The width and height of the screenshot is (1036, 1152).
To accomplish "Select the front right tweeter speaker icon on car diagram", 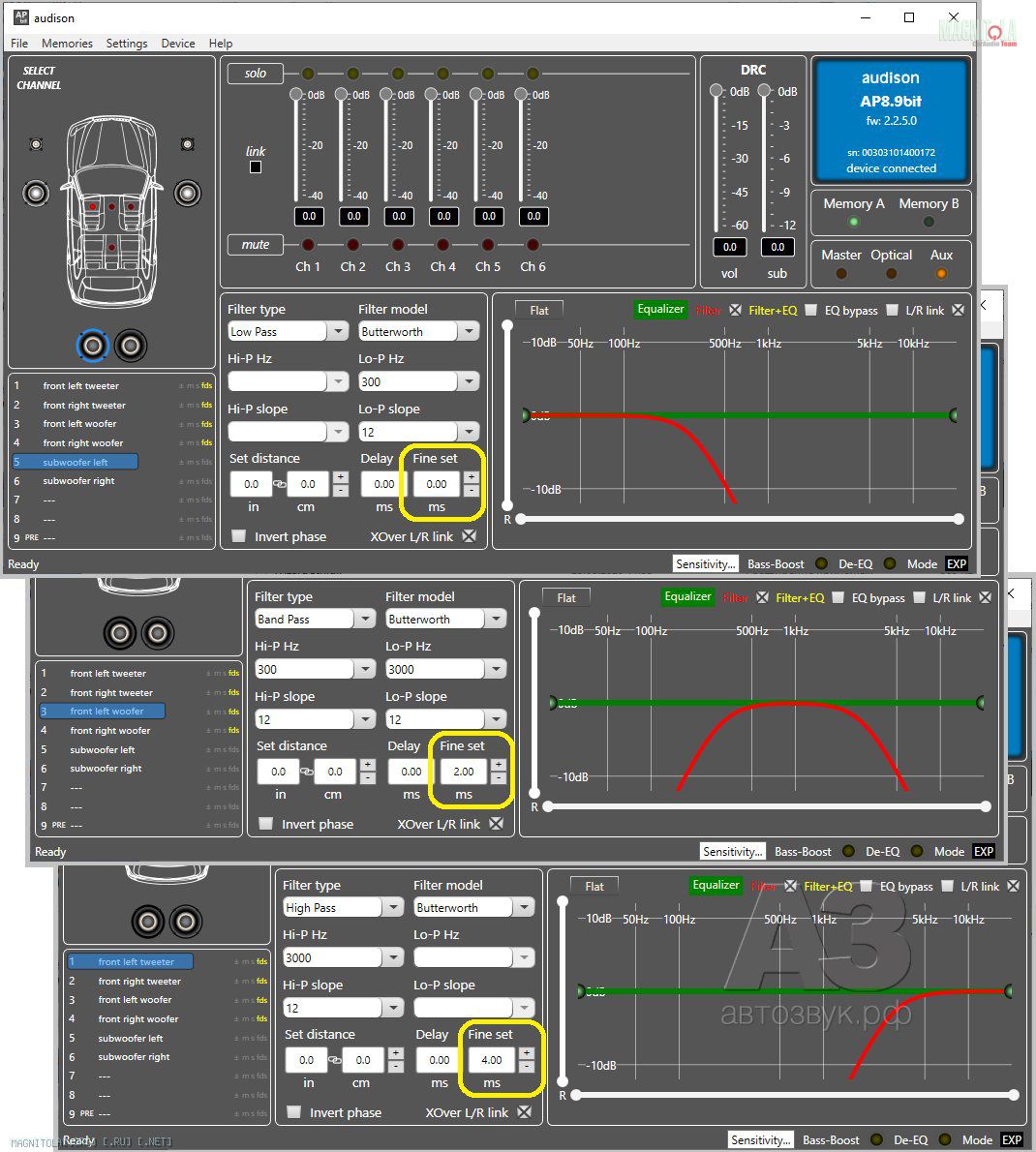I will (x=188, y=144).
